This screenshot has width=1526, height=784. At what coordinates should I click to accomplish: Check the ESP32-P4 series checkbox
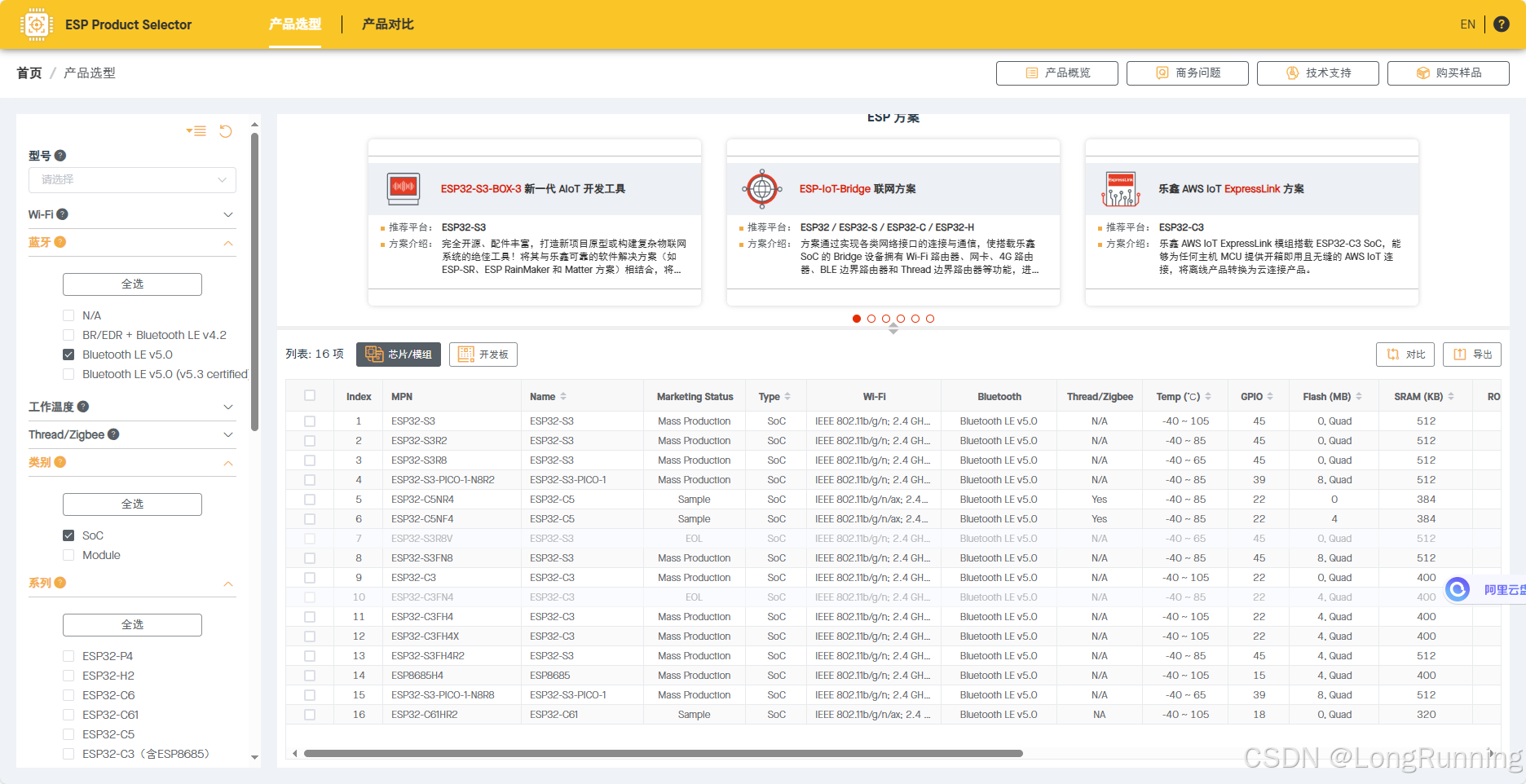pos(68,656)
